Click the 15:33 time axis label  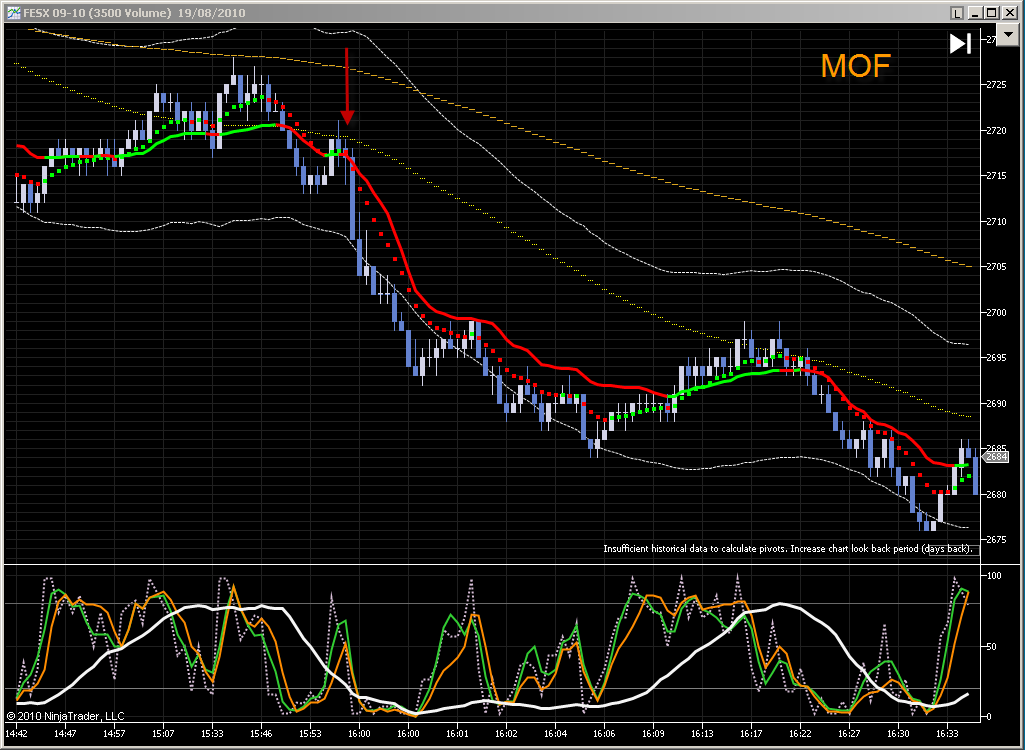[x=212, y=734]
